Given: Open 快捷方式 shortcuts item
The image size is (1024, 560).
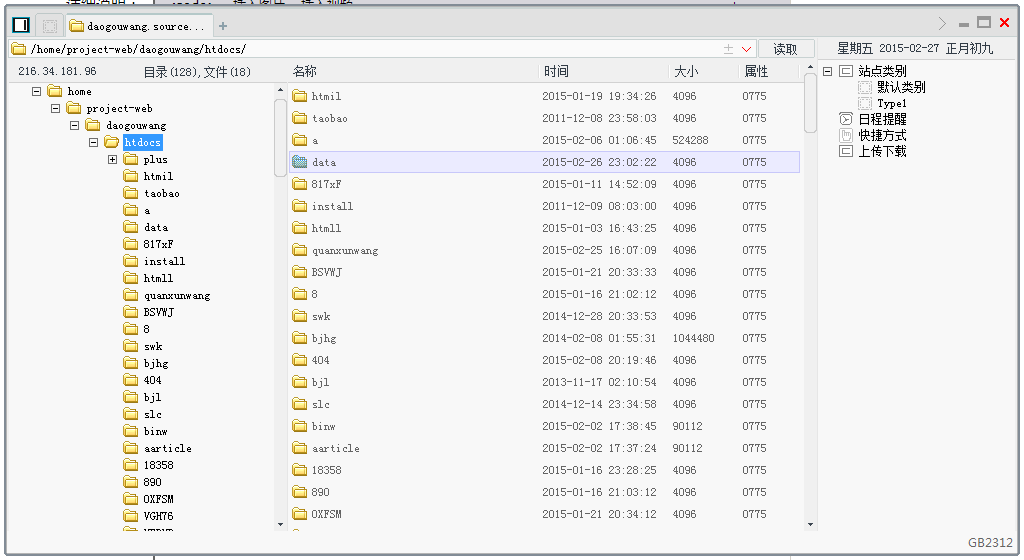Looking at the screenshot, I should (882, 135).
